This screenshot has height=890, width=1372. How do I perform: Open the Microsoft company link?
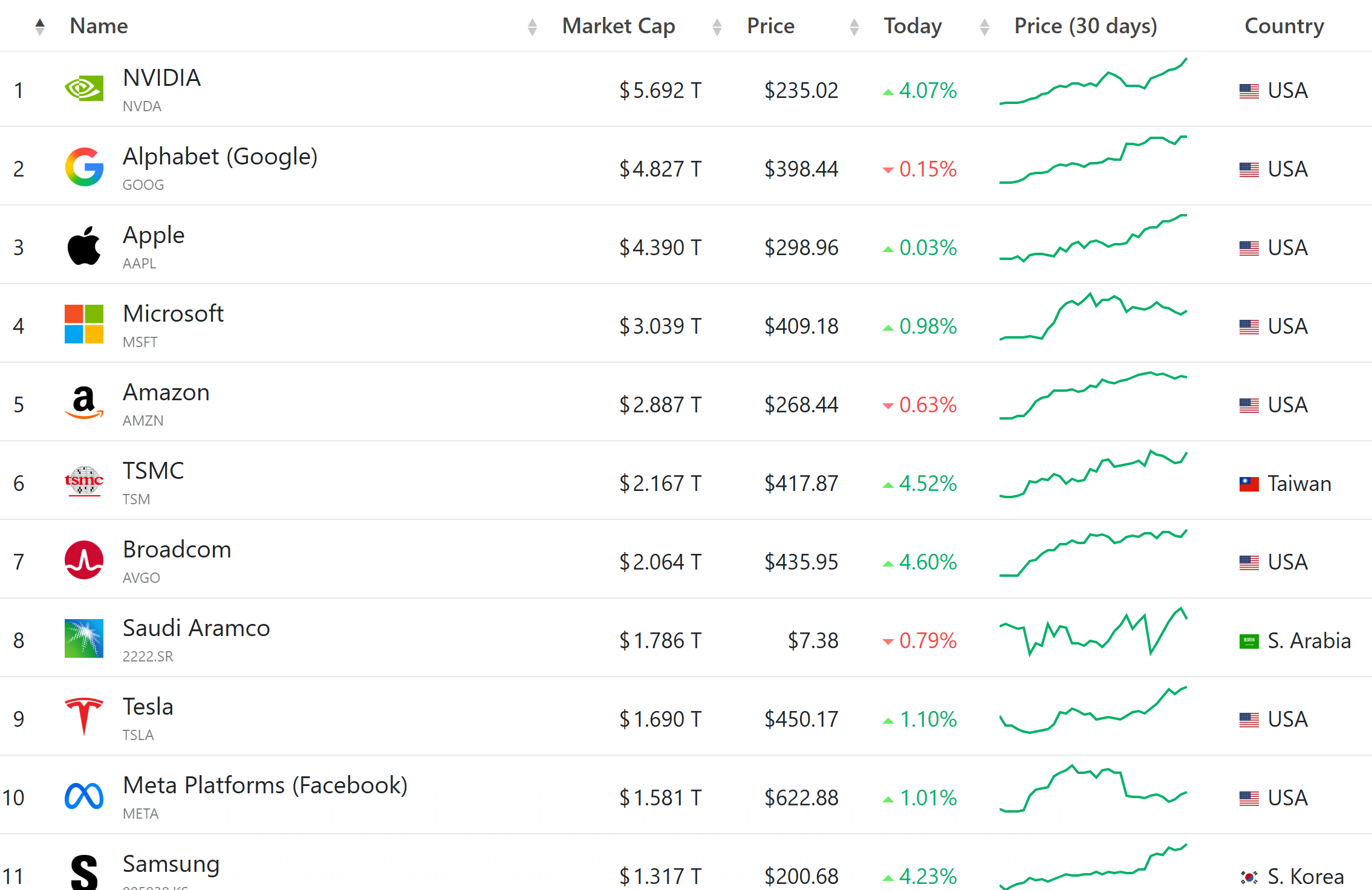173,314
